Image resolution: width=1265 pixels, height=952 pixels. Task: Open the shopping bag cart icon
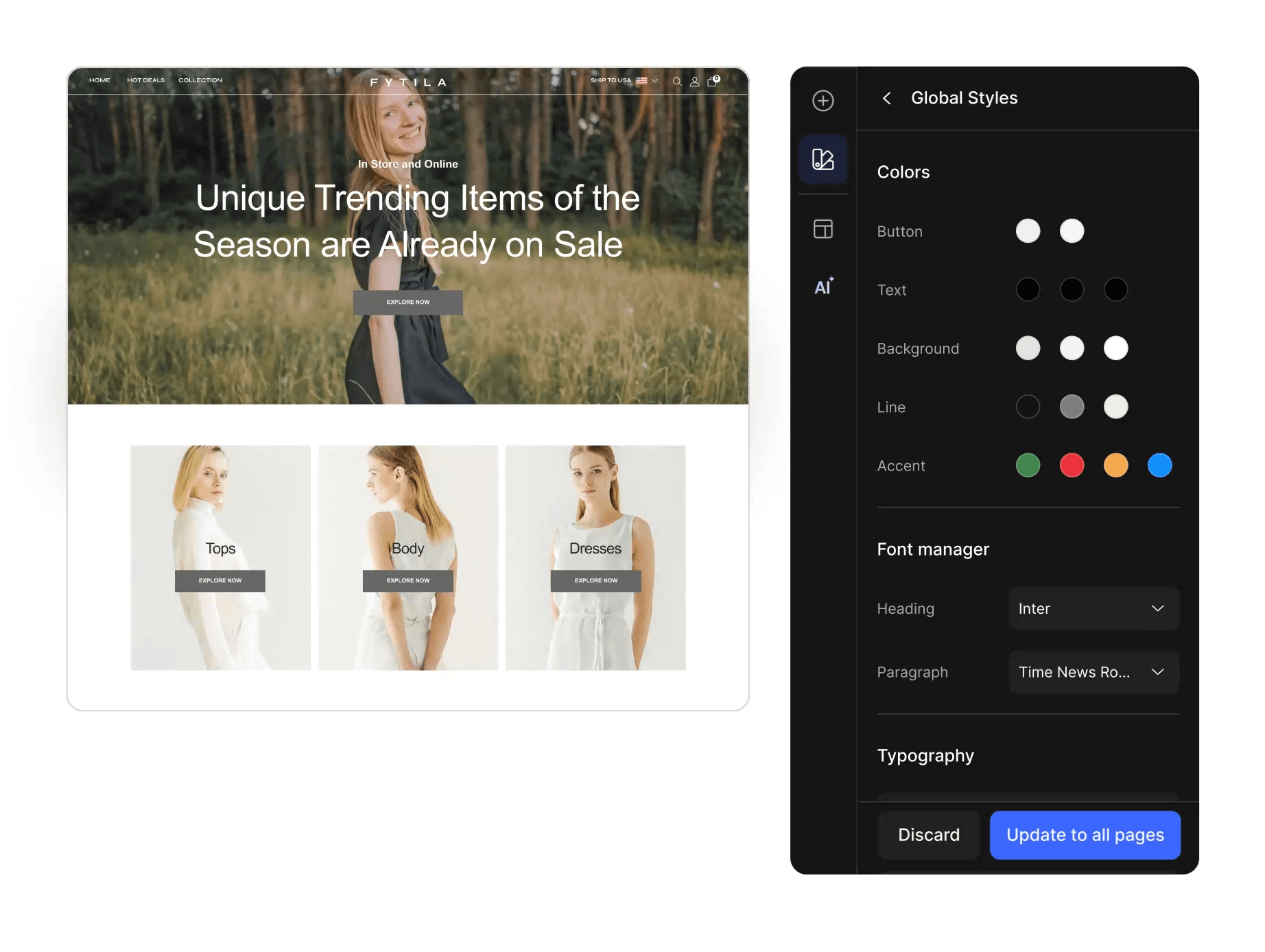[713, 81]
